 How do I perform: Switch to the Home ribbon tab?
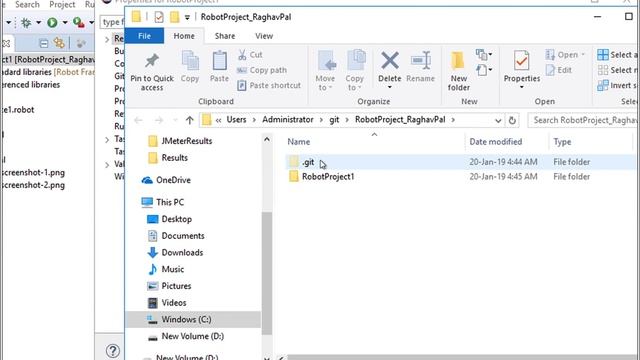coord(184,36)
